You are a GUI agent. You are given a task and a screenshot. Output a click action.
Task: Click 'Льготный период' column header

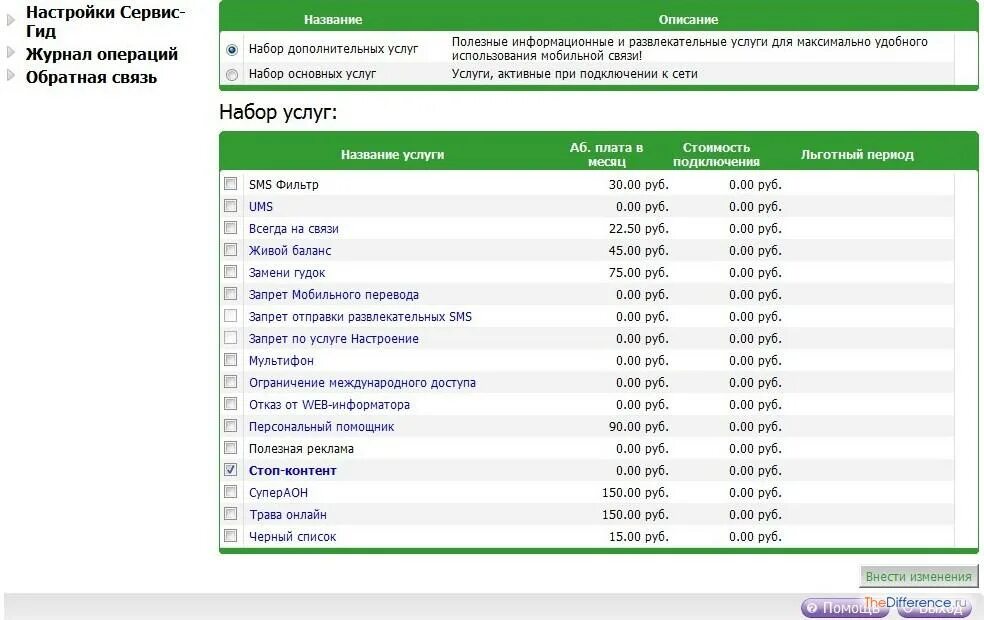857,154
